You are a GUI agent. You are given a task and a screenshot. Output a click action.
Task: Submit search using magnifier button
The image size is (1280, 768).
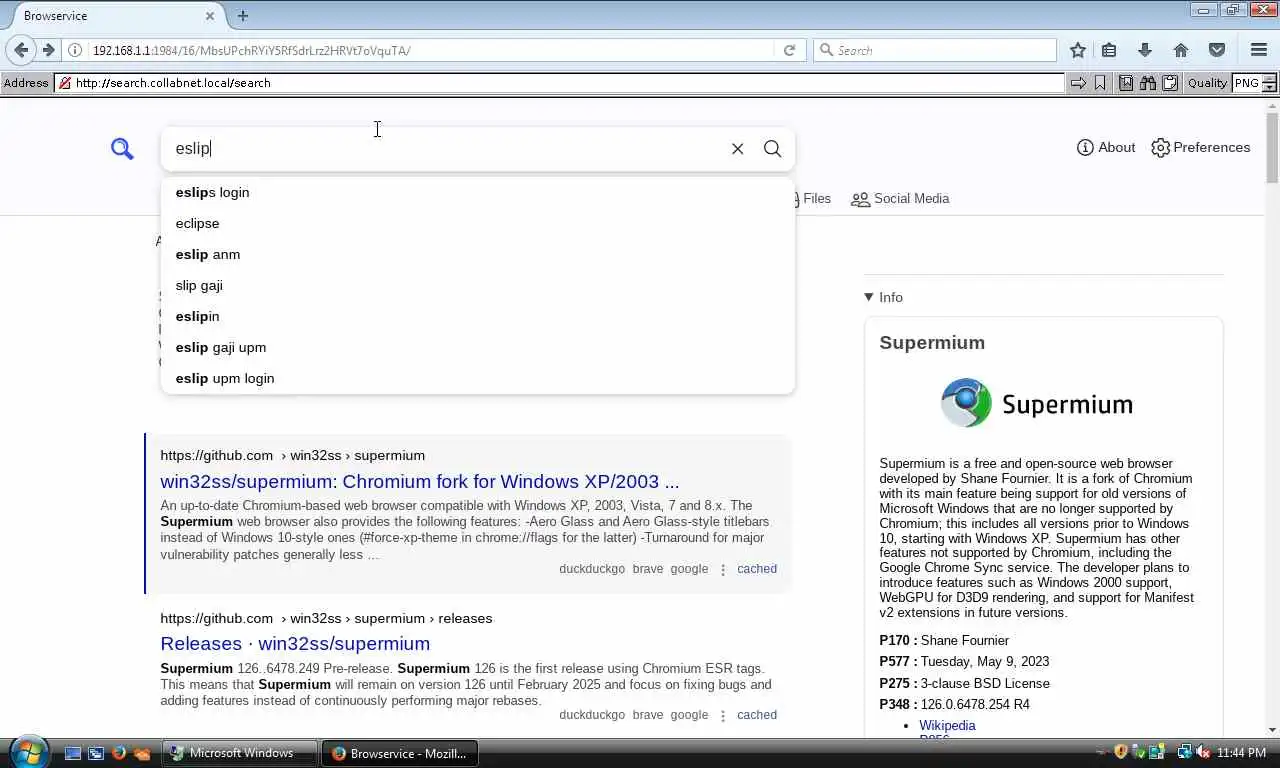(x=772, y=148)
